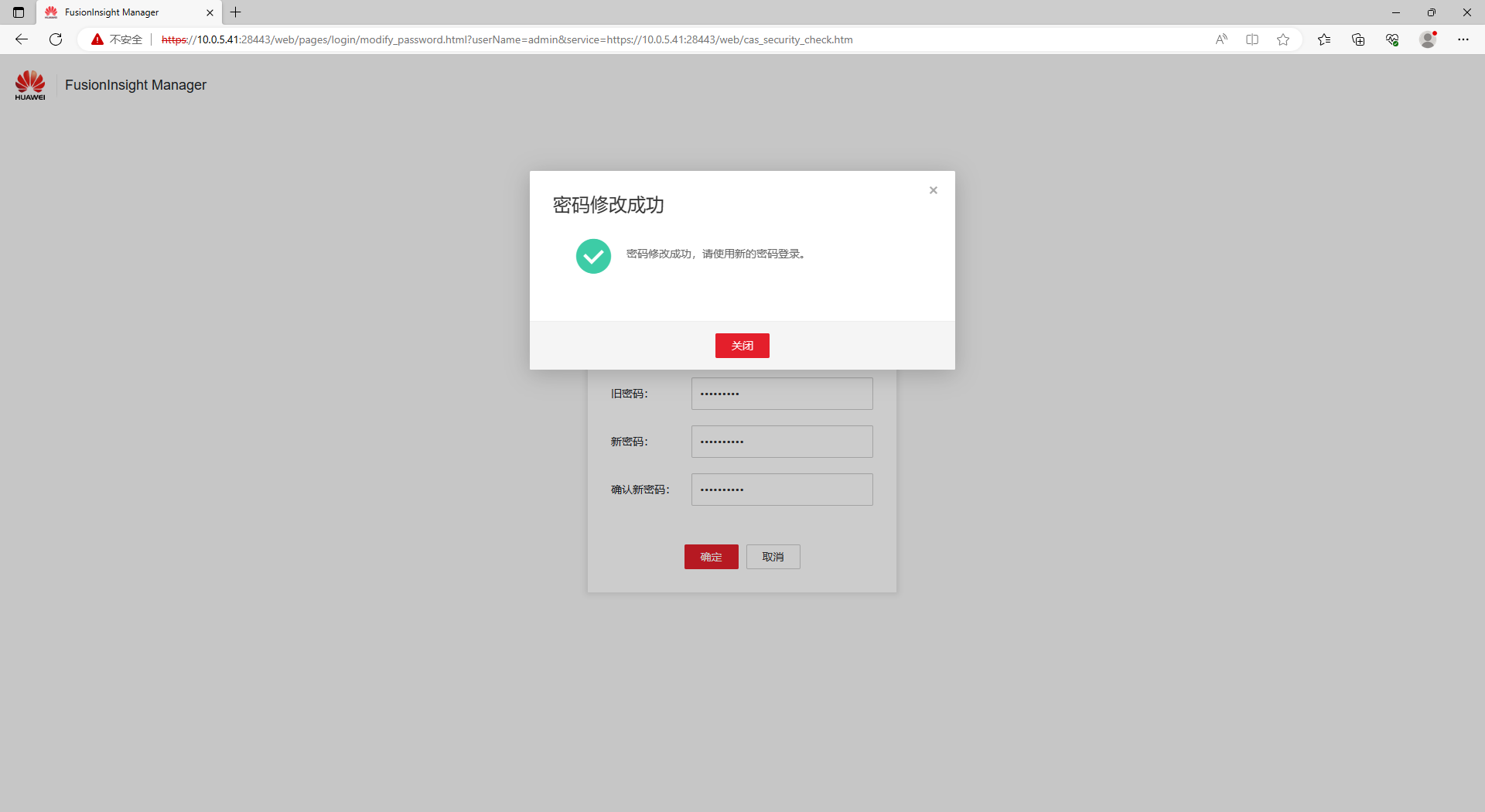Screen dimensions: 1485x812
Task: Open browser essentials heart icon
Action: pyautogui.click(x=1392, y=39)
